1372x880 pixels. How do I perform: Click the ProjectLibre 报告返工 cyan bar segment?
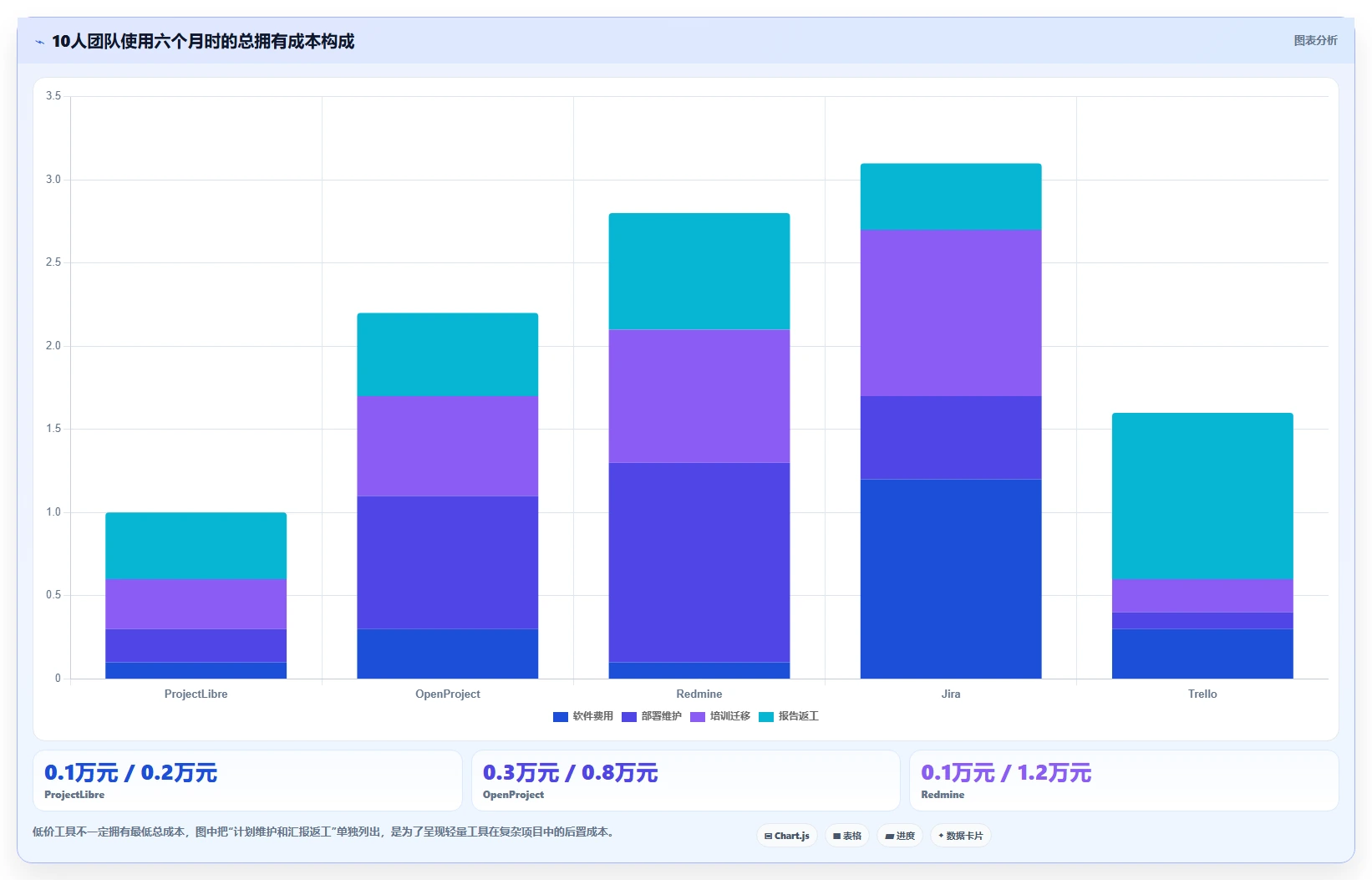[x=196, y=546]
